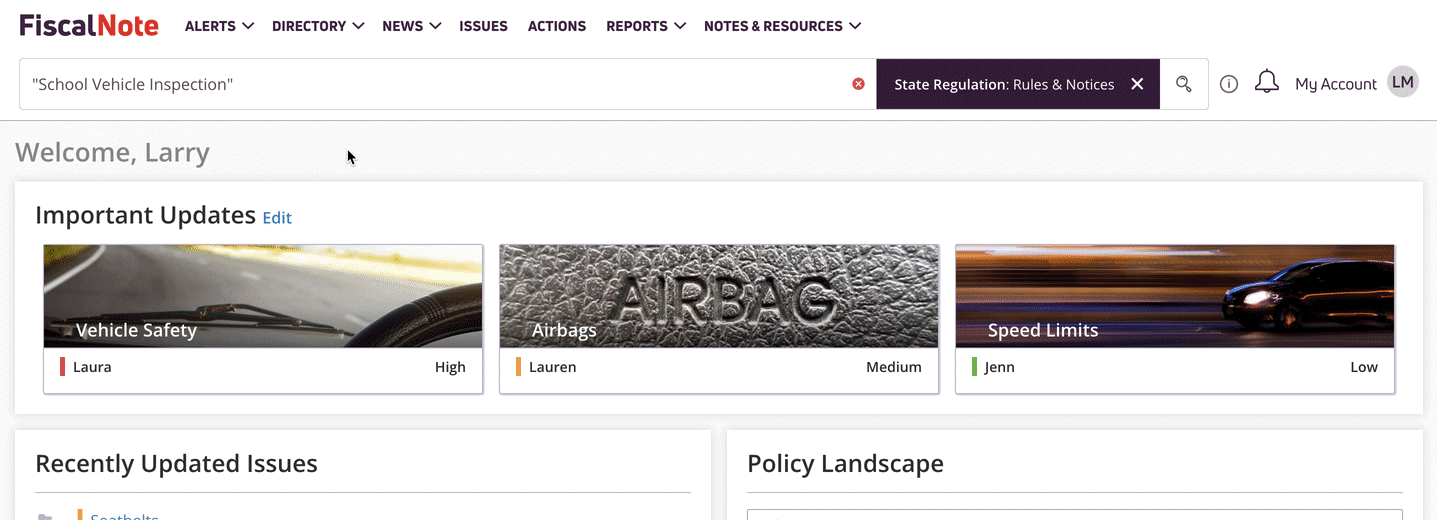
Task: Go to Issues page
Action: (x=483, y=26)
